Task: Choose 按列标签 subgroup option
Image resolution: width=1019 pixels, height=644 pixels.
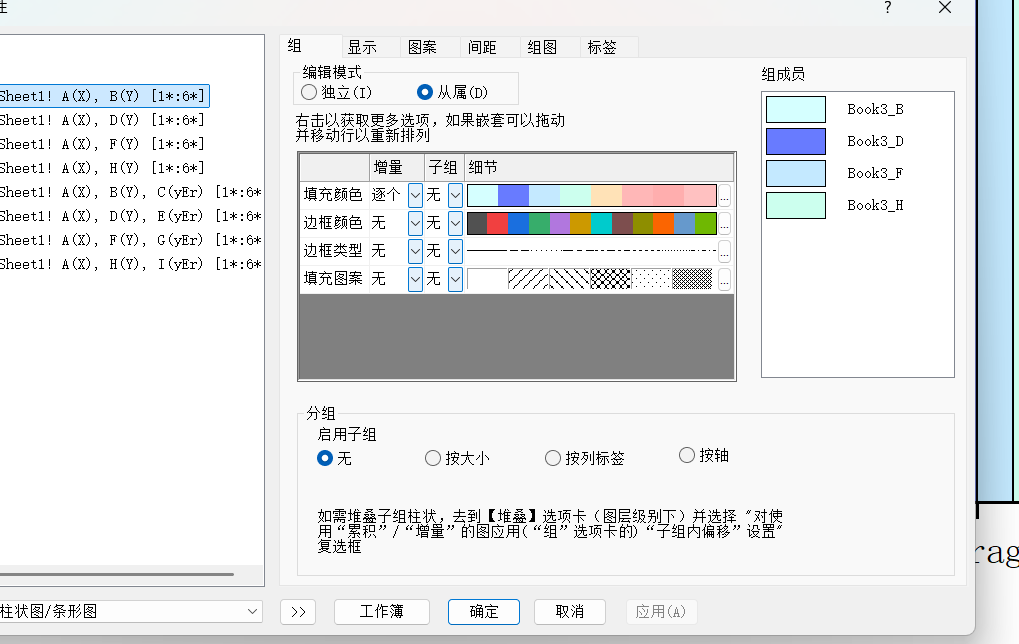Action: [552, 458]
